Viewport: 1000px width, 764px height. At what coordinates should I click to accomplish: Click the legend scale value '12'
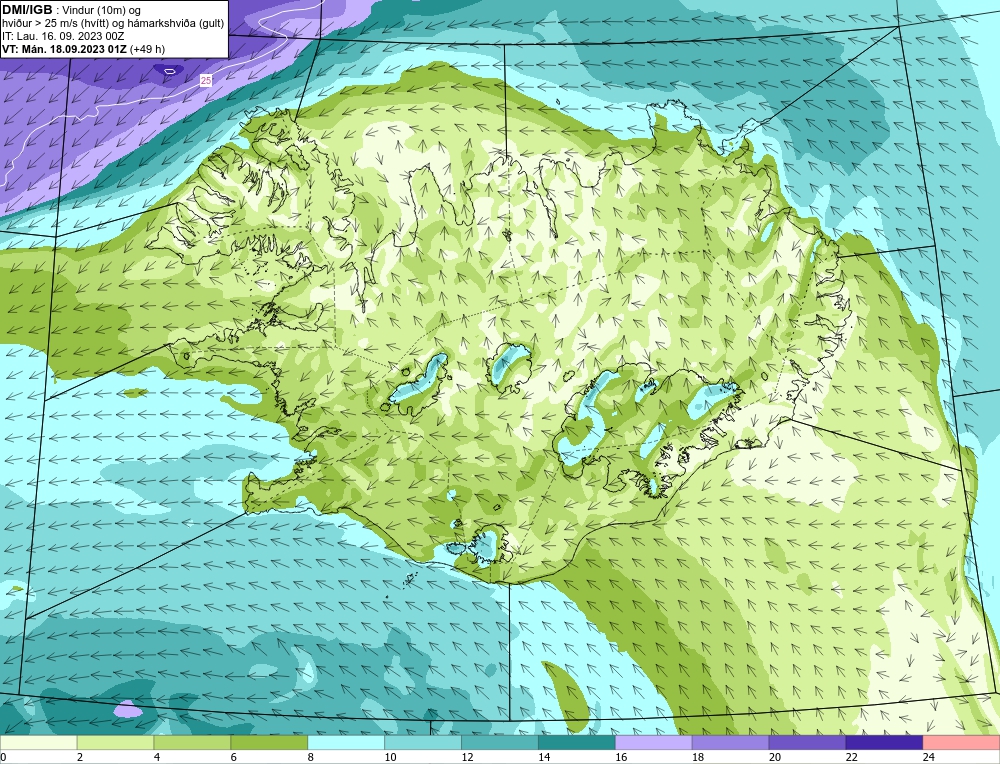pyautogui.click(x=467, y=757)
